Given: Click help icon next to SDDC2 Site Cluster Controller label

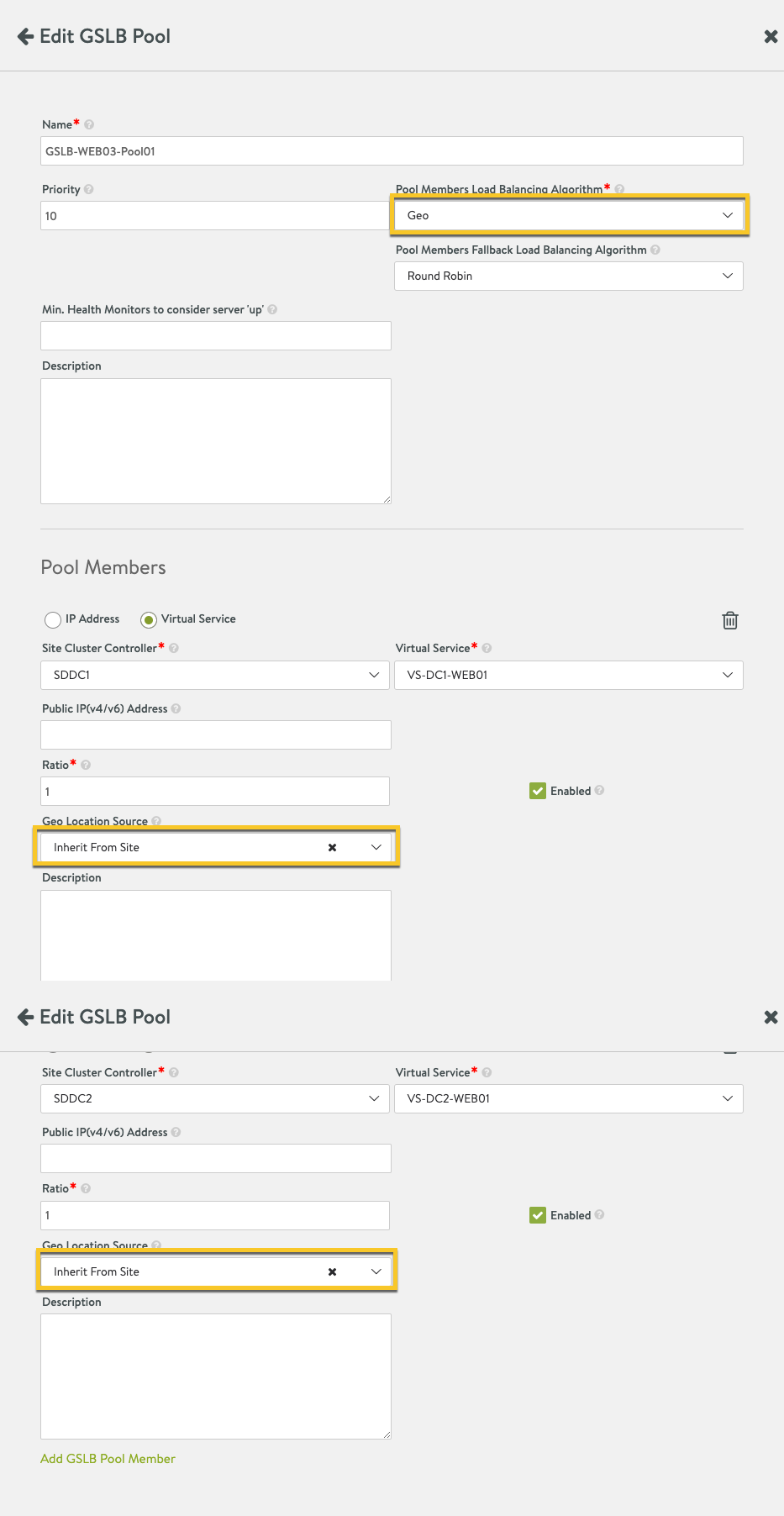Looking at the screenshot, I should point(174,1072).
